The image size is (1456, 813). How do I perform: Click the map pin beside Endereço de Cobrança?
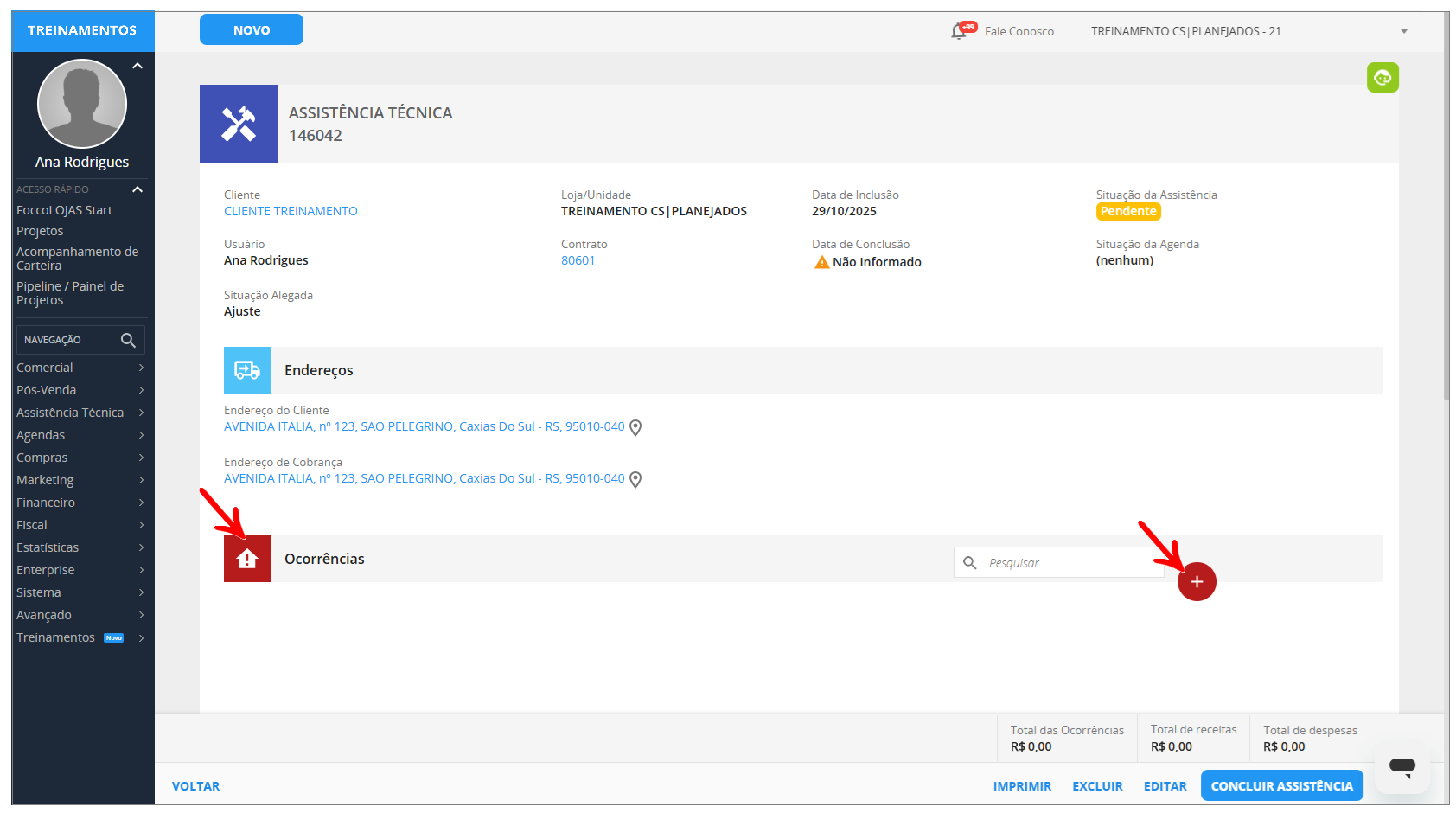(635, 479)
